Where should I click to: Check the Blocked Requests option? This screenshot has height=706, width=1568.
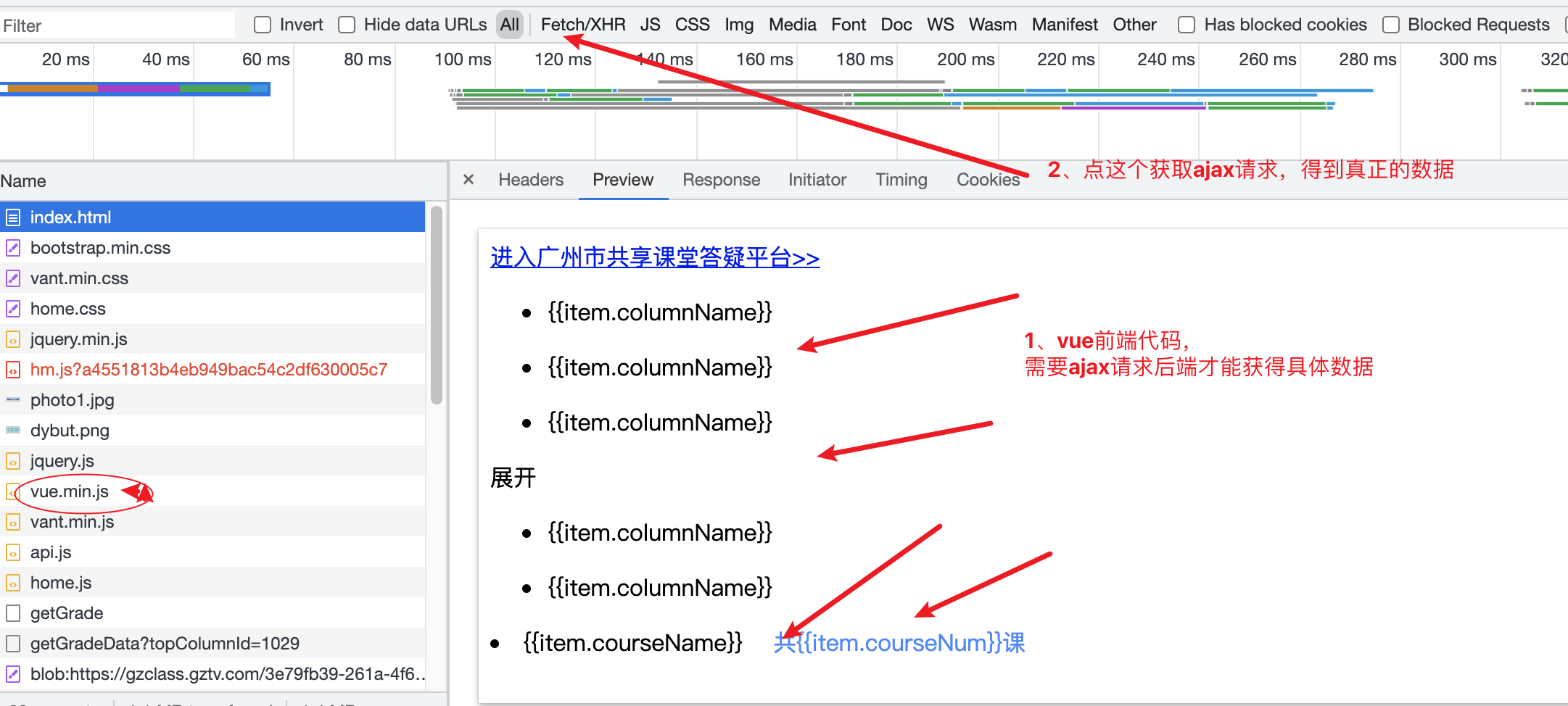click(1390, 25)
